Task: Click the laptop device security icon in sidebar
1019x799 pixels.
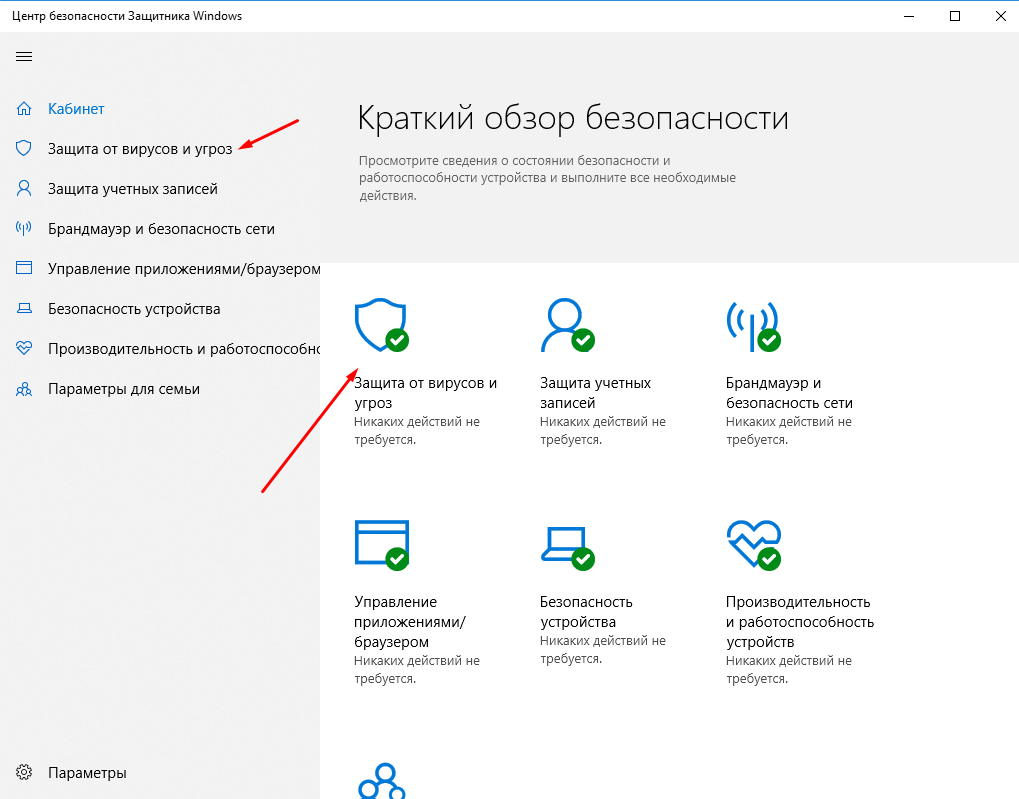Action: (x=24, y=309)
